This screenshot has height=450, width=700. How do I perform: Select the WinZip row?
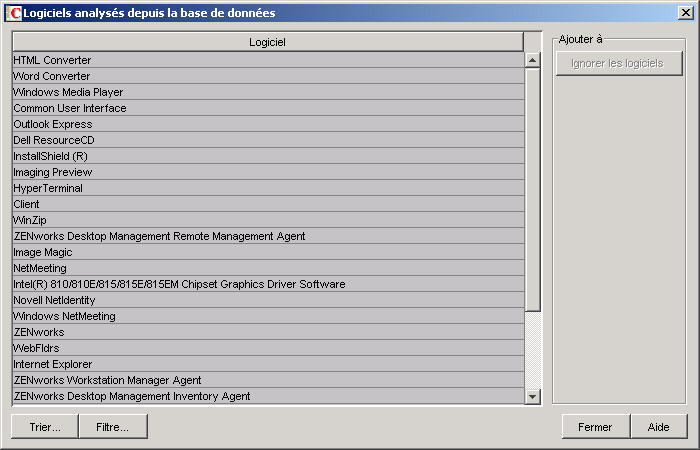tap(268, 220)
